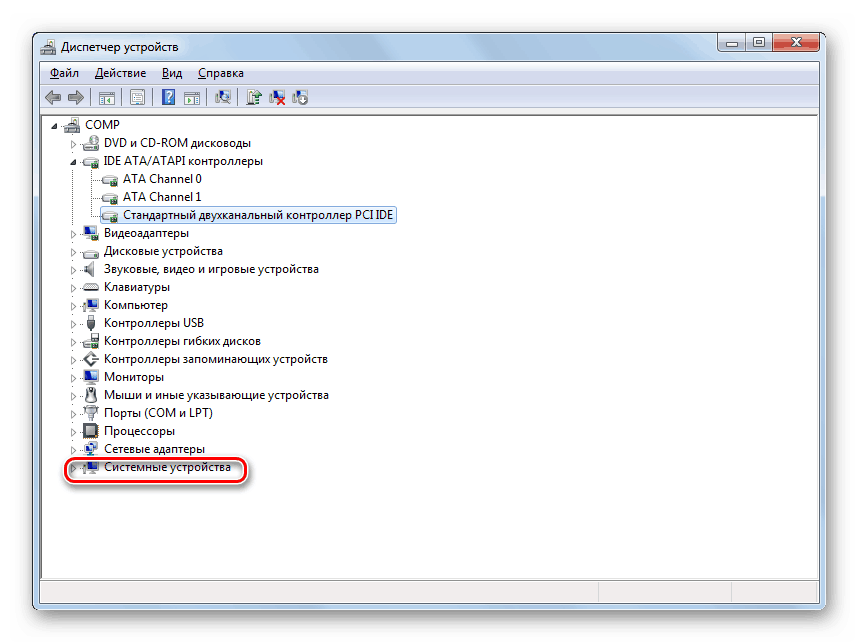859x643 pixels.
Task: Click the Show/hide console tree toolbar icon
Action: 106,97
